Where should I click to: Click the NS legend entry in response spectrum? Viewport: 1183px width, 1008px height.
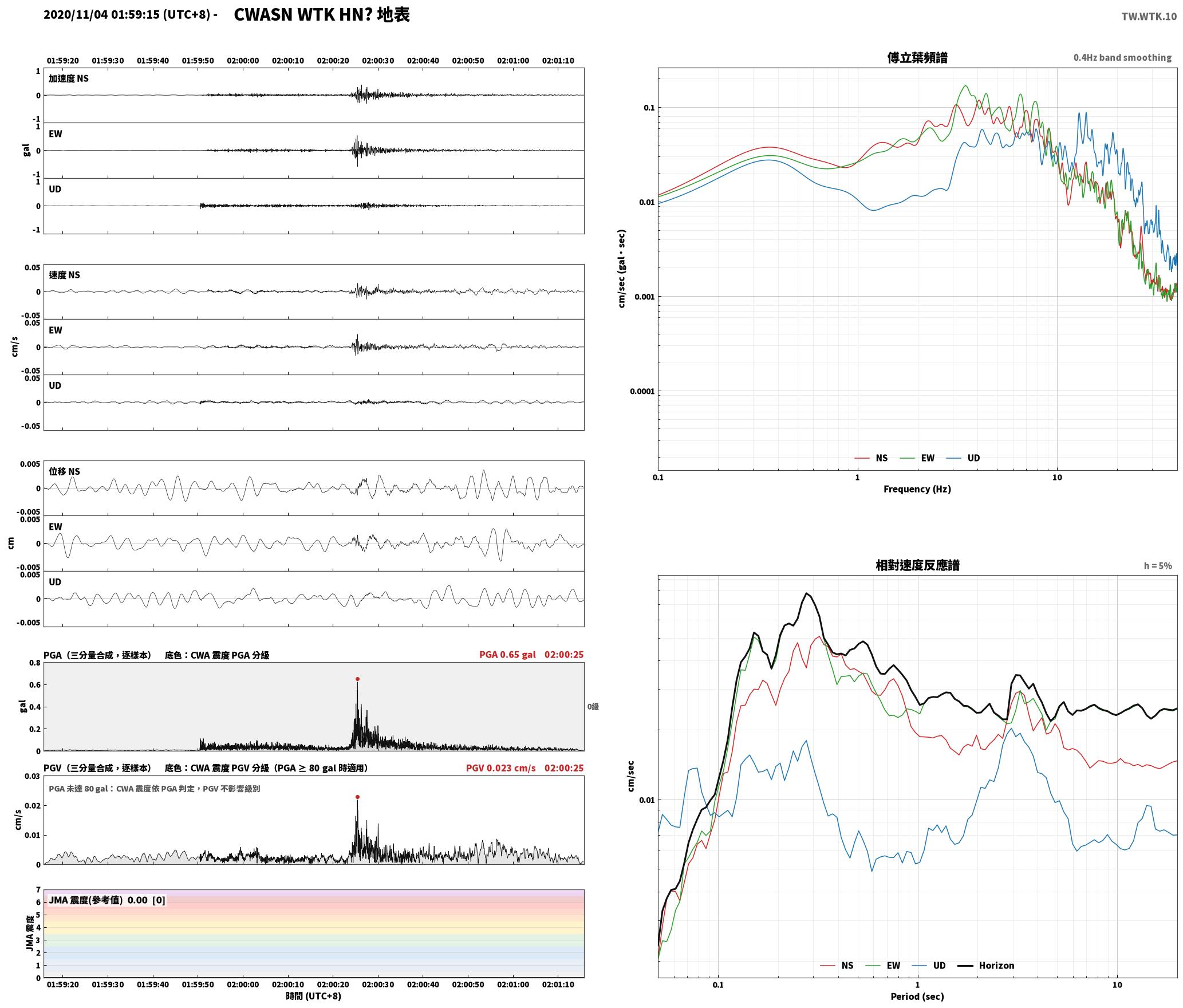[837, 966]
